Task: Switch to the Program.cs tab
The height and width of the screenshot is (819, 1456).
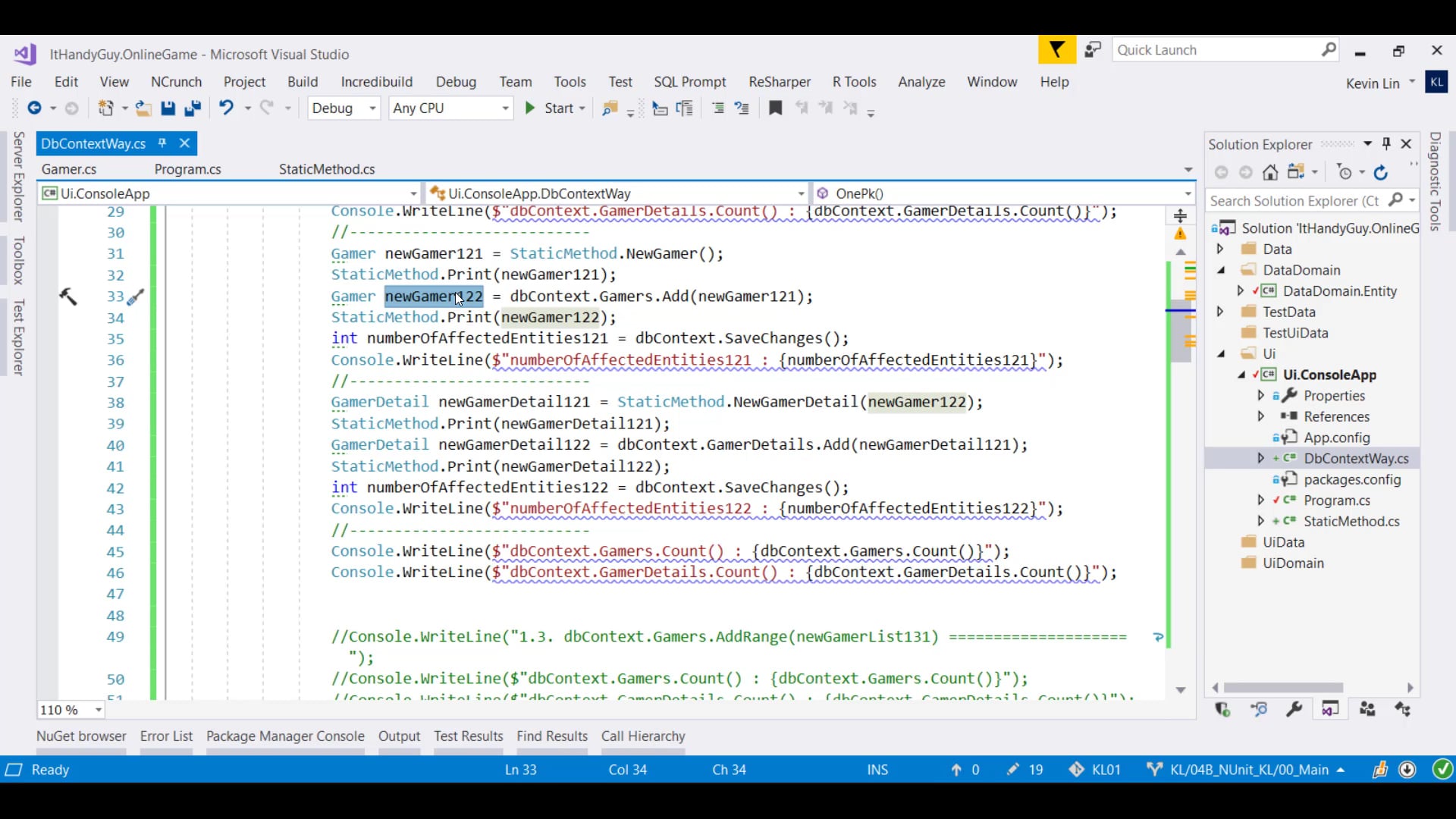Action: coord(187,169)
